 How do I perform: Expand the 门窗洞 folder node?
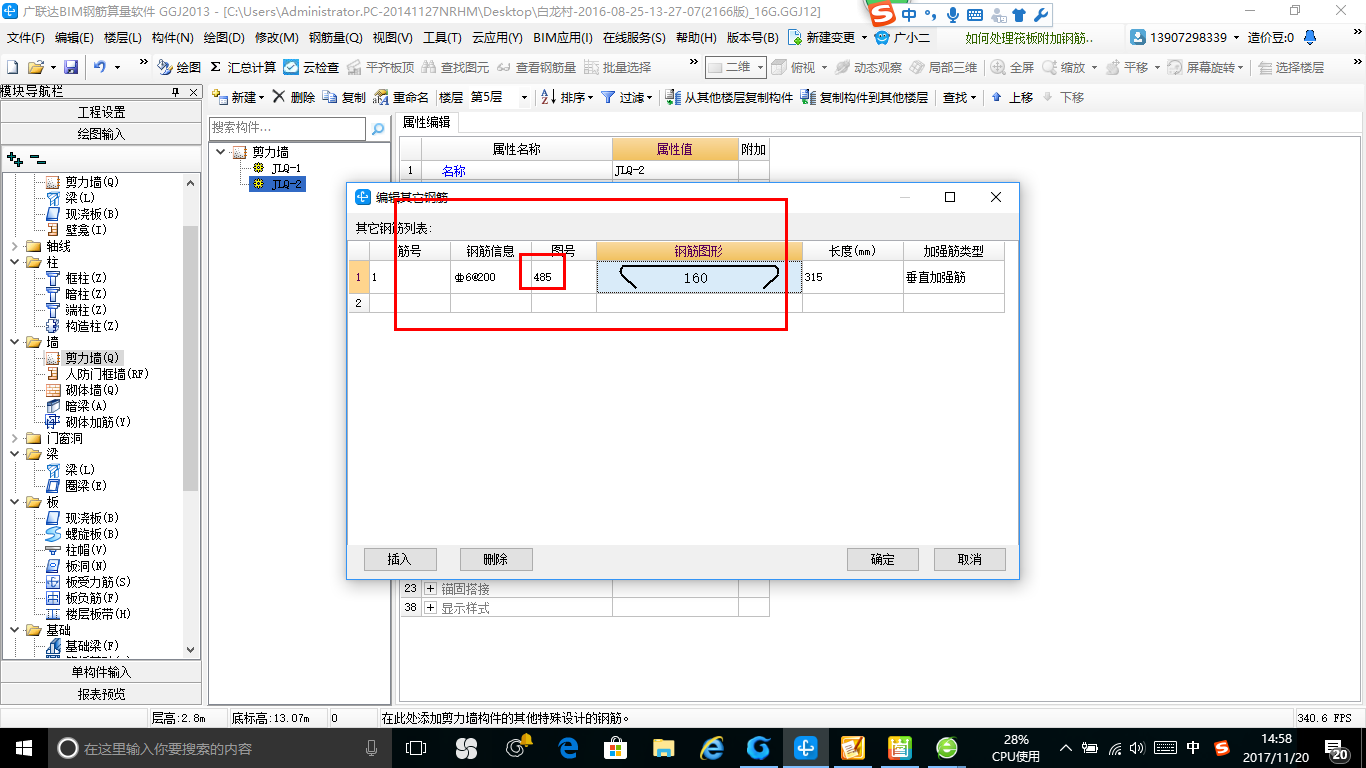pyautogui.click(x=13, y=438)
